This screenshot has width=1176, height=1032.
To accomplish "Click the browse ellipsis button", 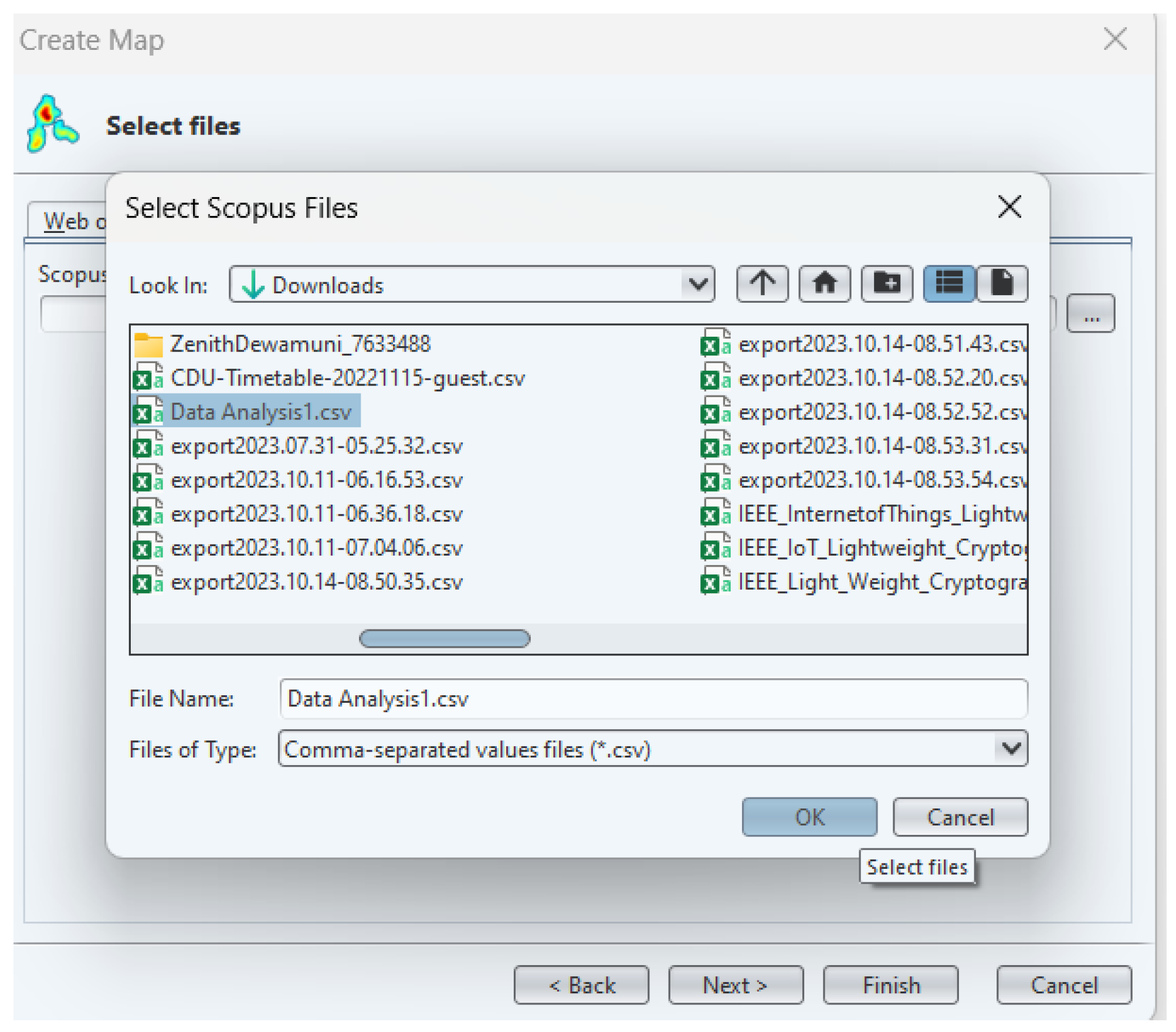I will tap(1090, 314).
